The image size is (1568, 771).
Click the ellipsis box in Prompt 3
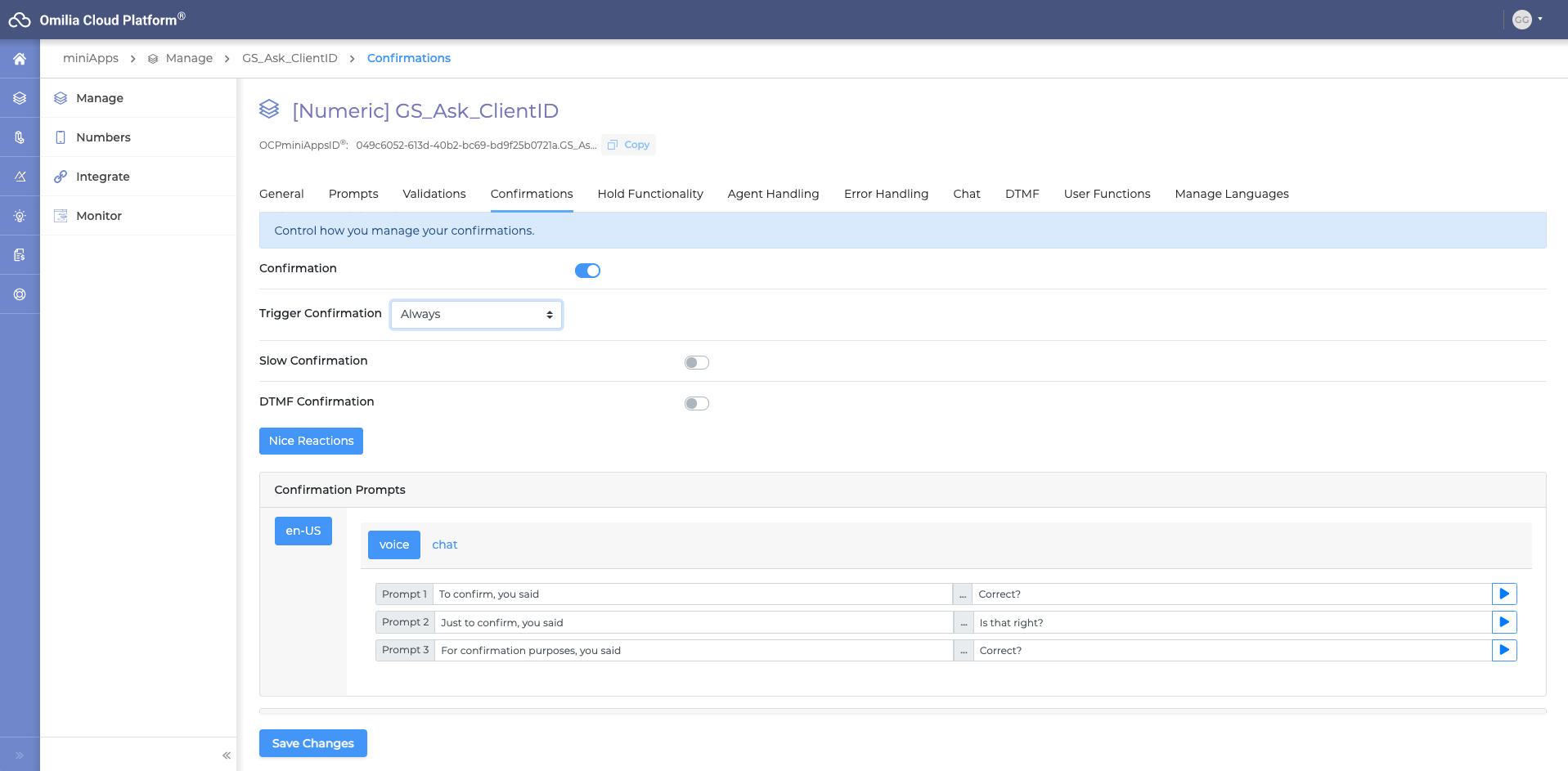964,650
